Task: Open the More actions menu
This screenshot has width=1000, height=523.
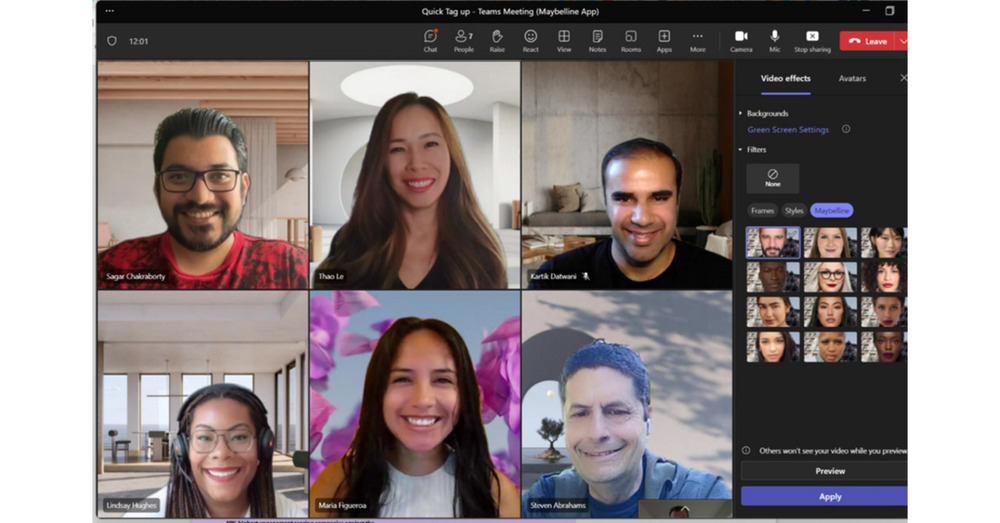Action: tap(698, 41)
